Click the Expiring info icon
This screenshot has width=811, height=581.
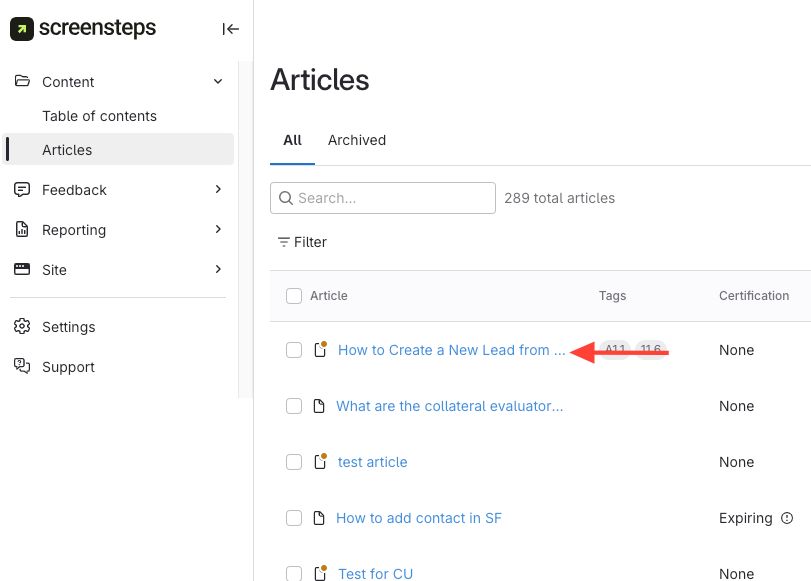[x=787, y=518]
